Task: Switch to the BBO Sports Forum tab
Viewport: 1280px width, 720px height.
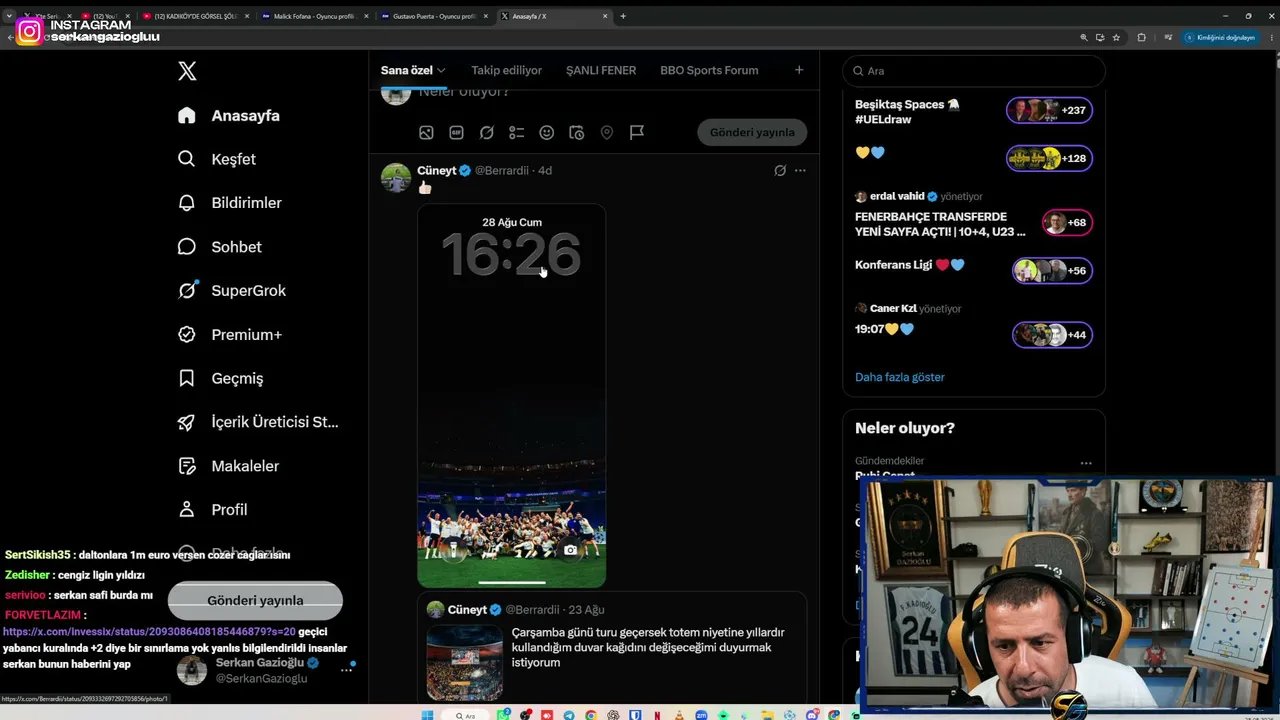Action: click(709, 70)
